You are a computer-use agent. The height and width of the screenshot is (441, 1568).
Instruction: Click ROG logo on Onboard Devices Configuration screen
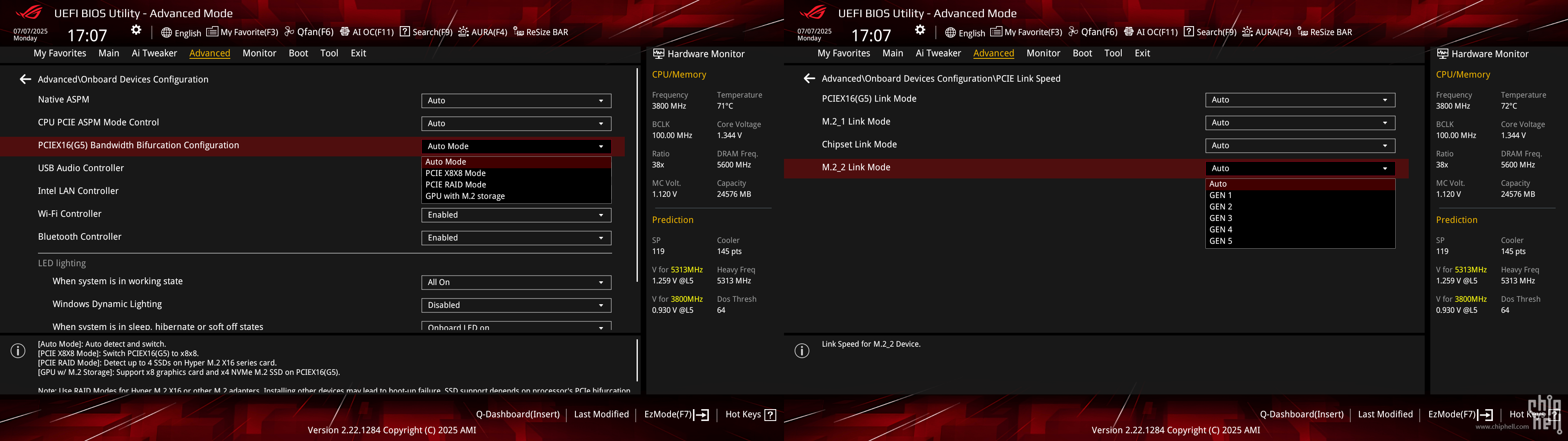(29, 12)
